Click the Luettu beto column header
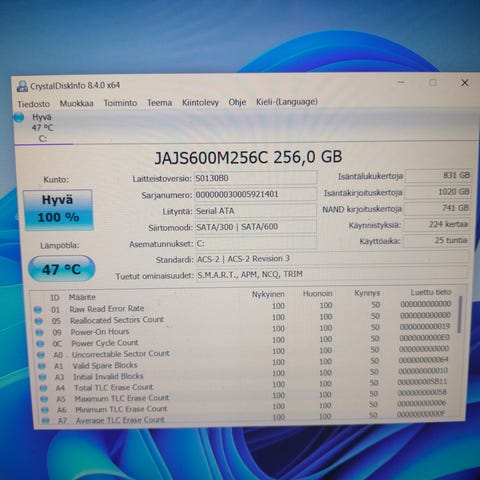The width and height of the screenshot is (480, 480). pyautogui.click(x=431, y=292)
